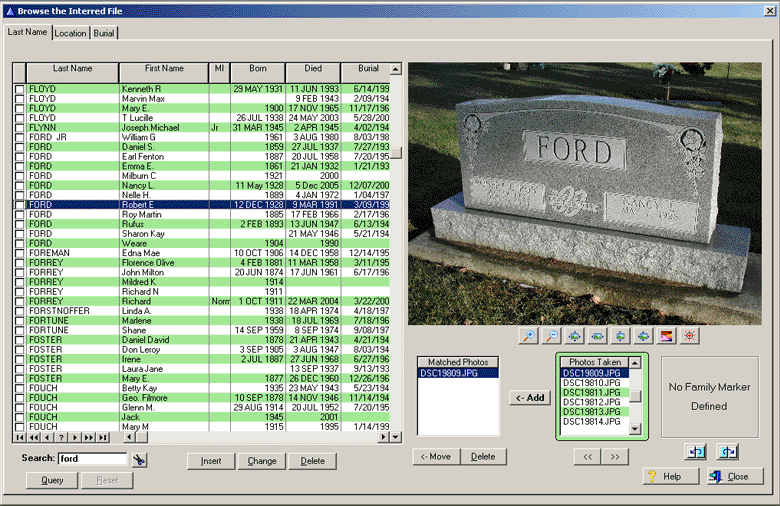
Task: Click the interred table scroll-up arrow
Action: (x=396, y=71)
